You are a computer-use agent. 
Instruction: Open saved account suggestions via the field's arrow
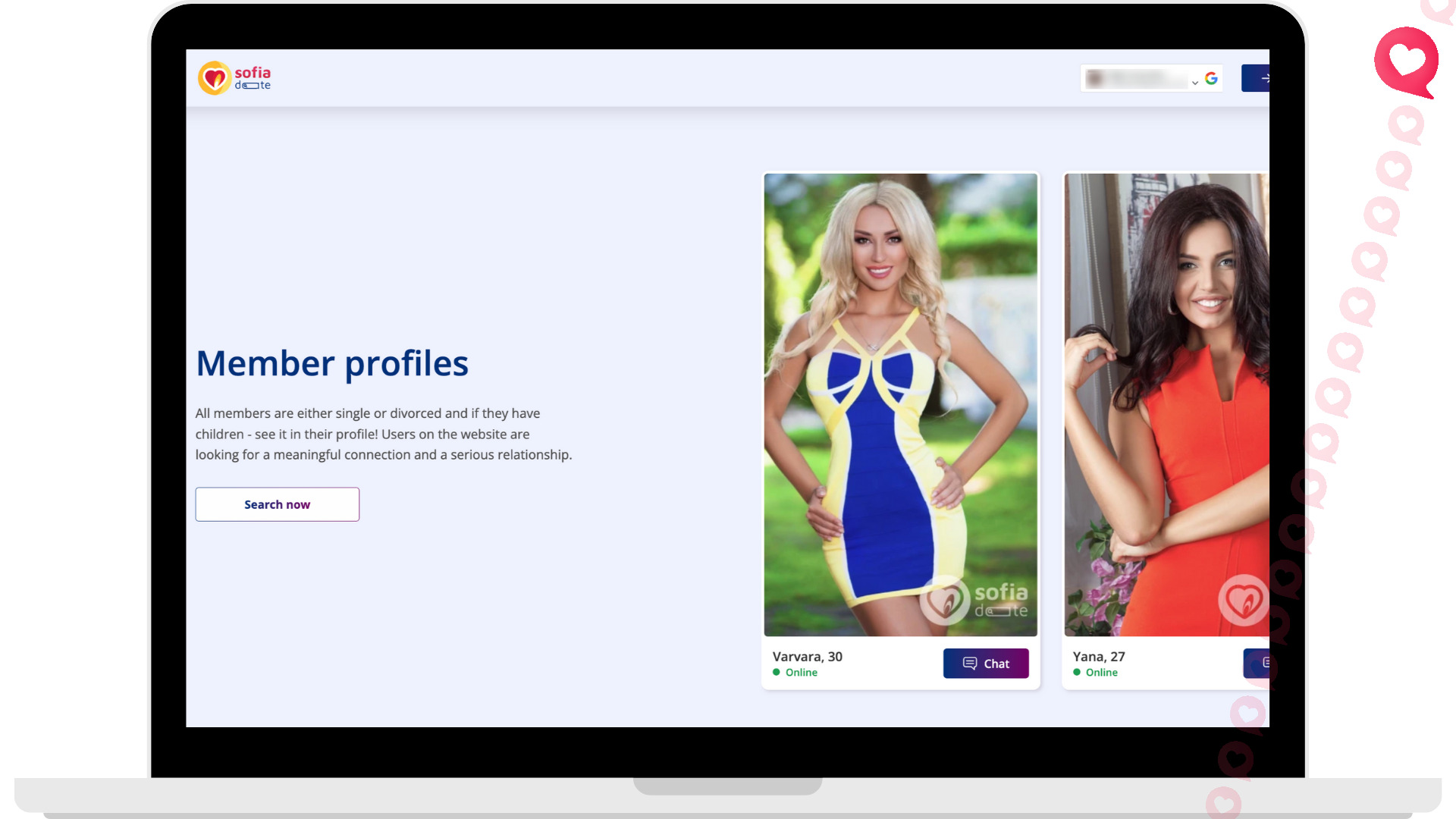pos(1194,82)
